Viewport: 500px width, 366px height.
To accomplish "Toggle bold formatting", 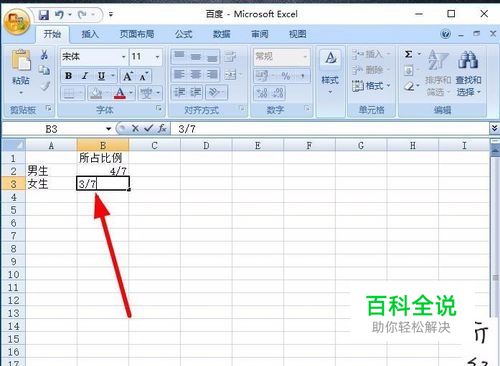I will point(68,76).
